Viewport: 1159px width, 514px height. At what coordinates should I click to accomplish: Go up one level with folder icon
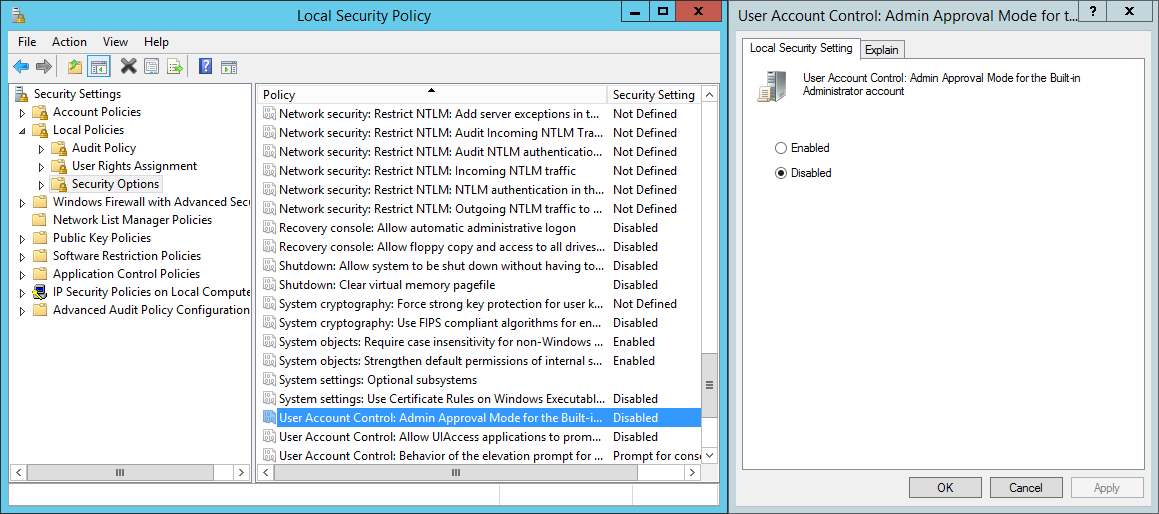pos(75,67)
